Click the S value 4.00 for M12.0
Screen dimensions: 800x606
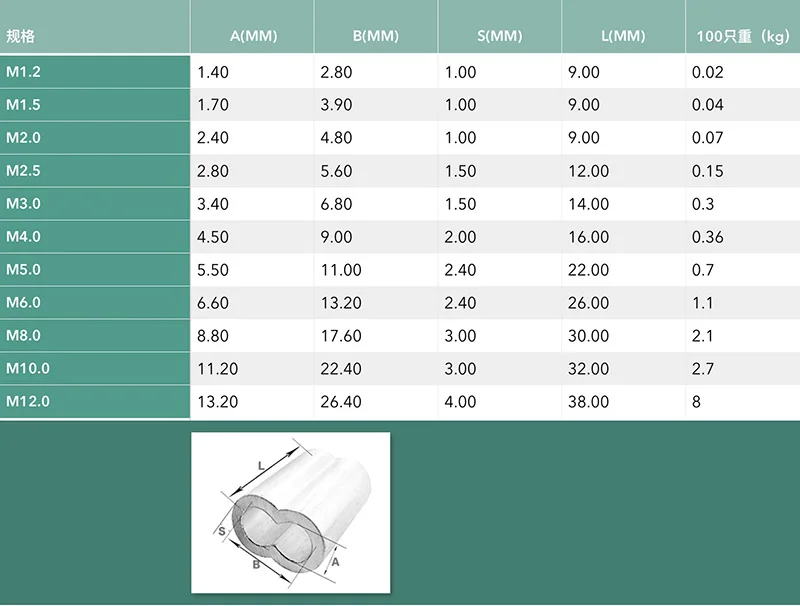(x=460, y=402)
